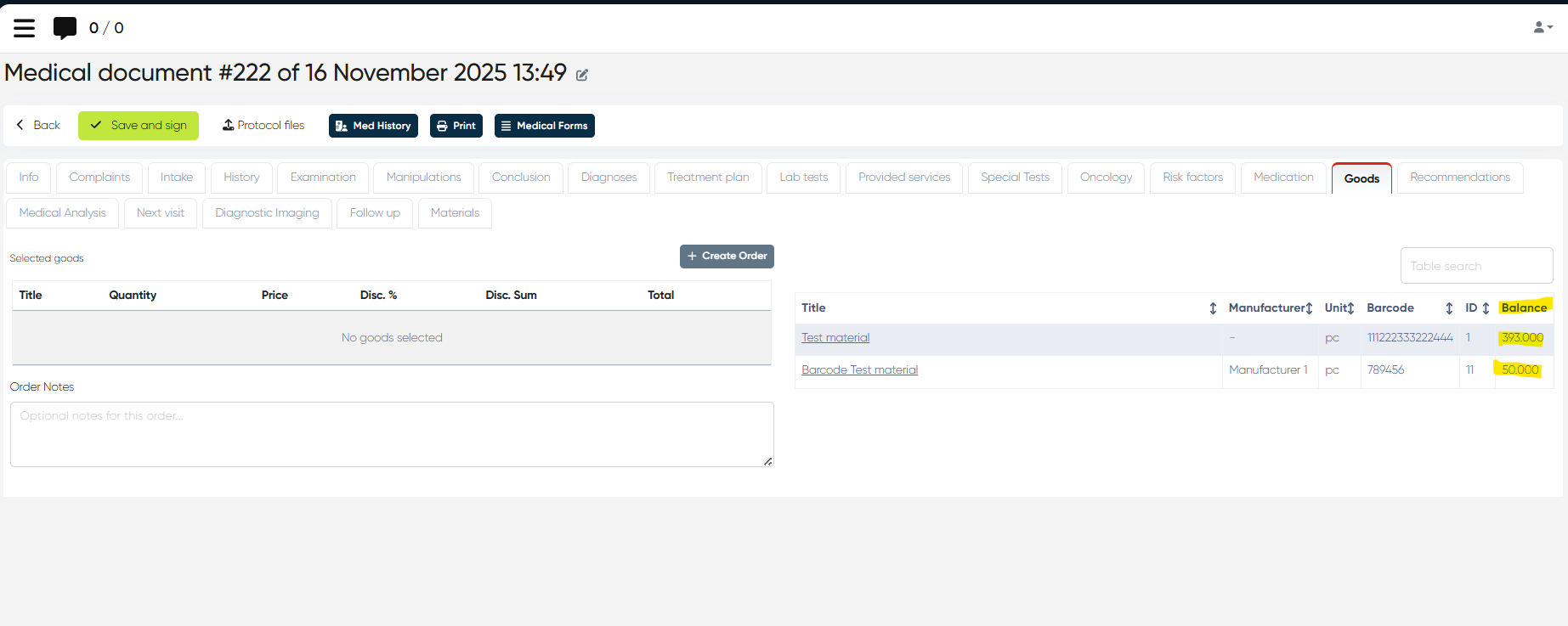Print the medical document
Screen dimensions: 1568x626
(x=456, y=126)
